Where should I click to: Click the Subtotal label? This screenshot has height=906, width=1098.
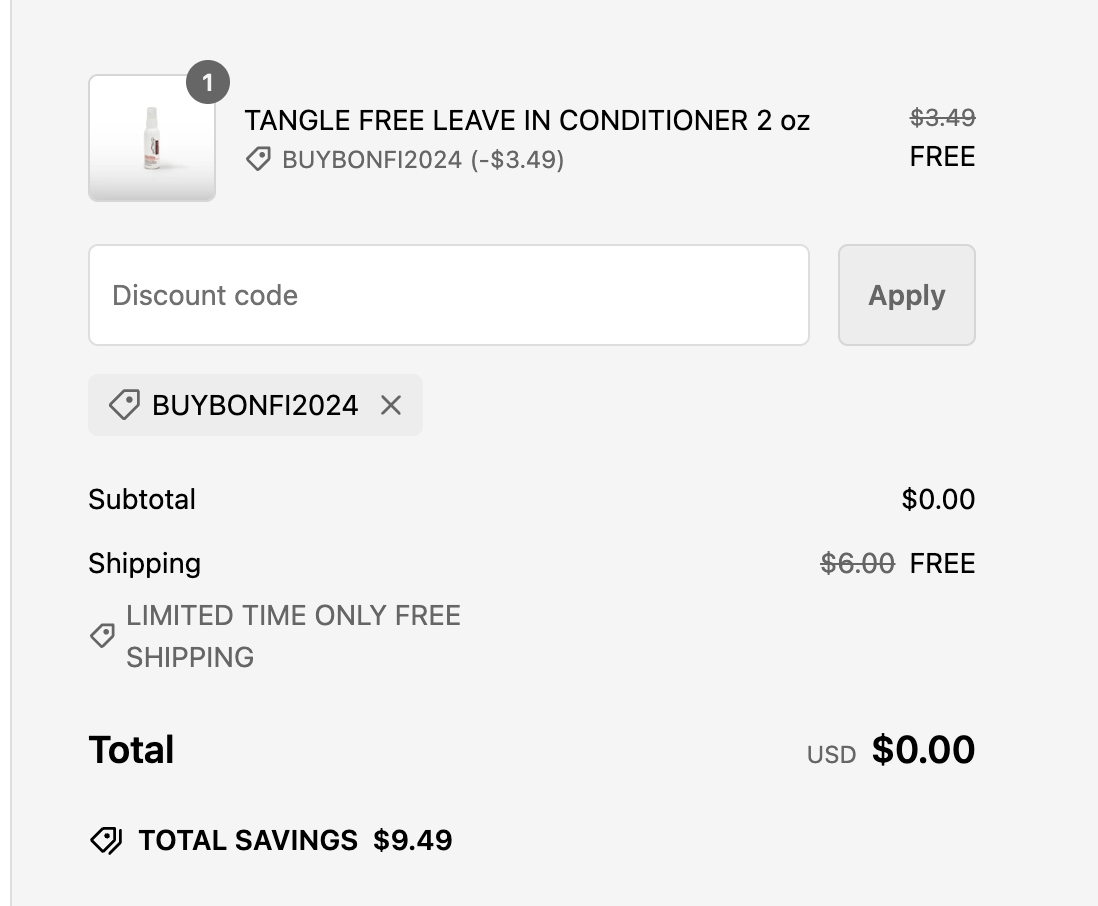pos(142,499)
